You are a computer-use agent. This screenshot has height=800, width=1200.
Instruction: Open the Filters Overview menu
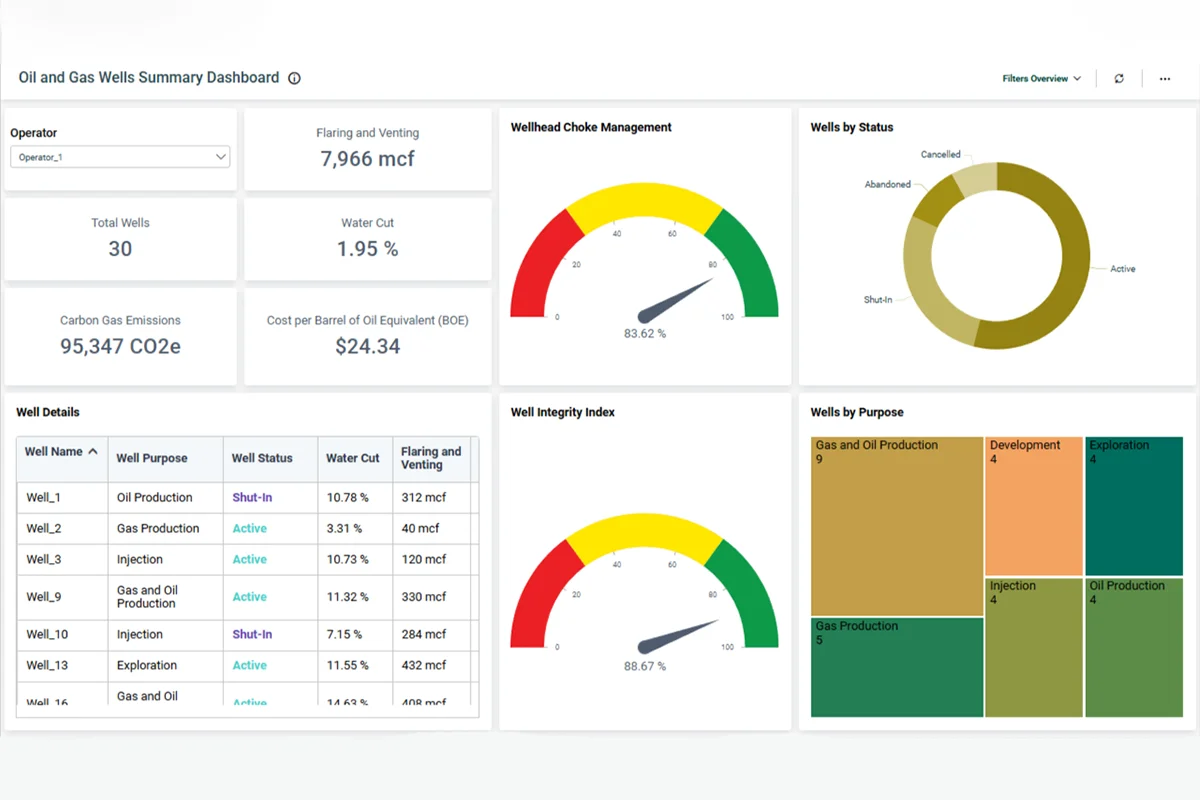click(x=1040, y=78)
